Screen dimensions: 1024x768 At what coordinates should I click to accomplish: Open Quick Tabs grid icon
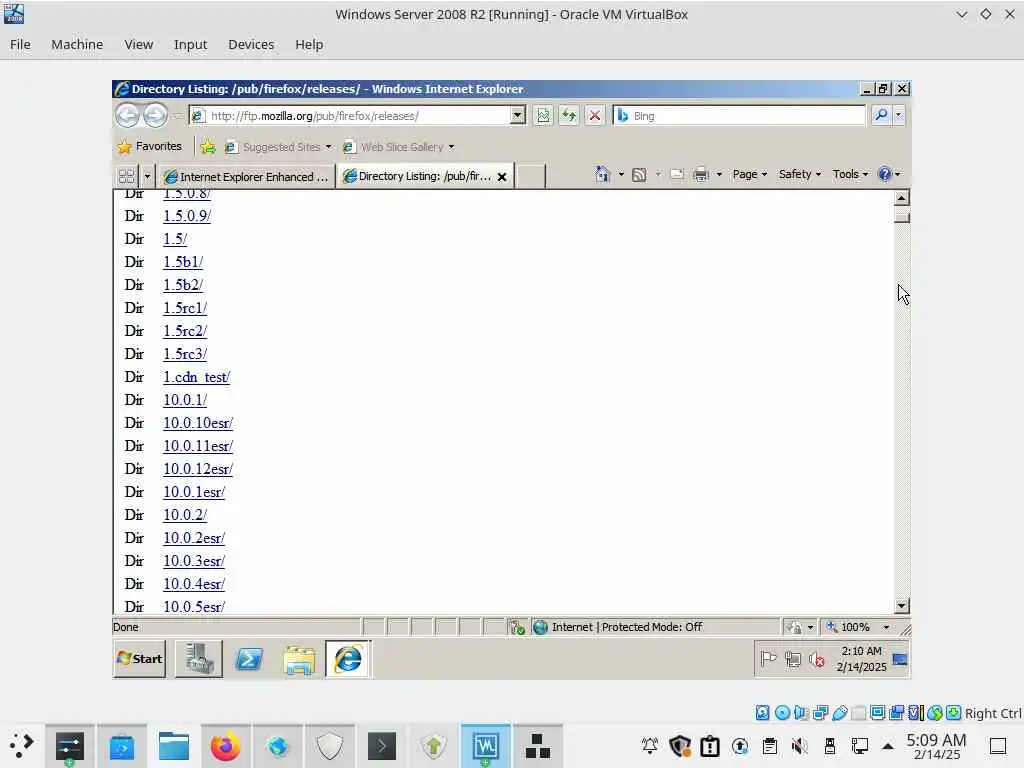pos(126,176)
